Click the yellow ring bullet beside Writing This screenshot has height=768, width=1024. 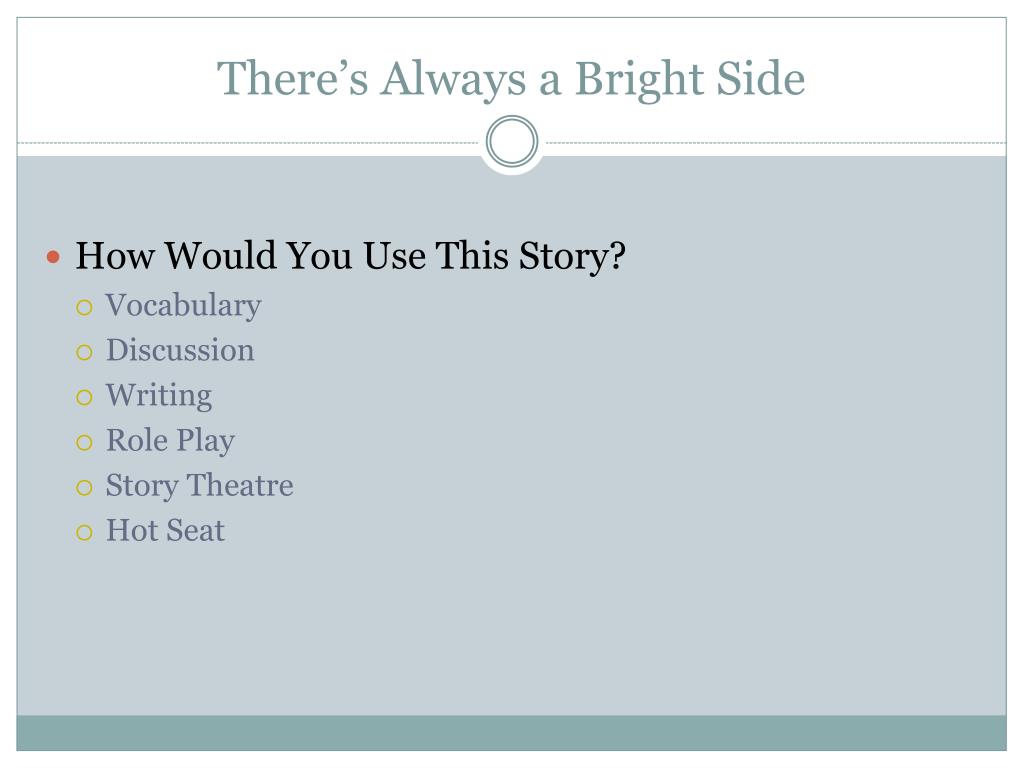click(84, 397)
